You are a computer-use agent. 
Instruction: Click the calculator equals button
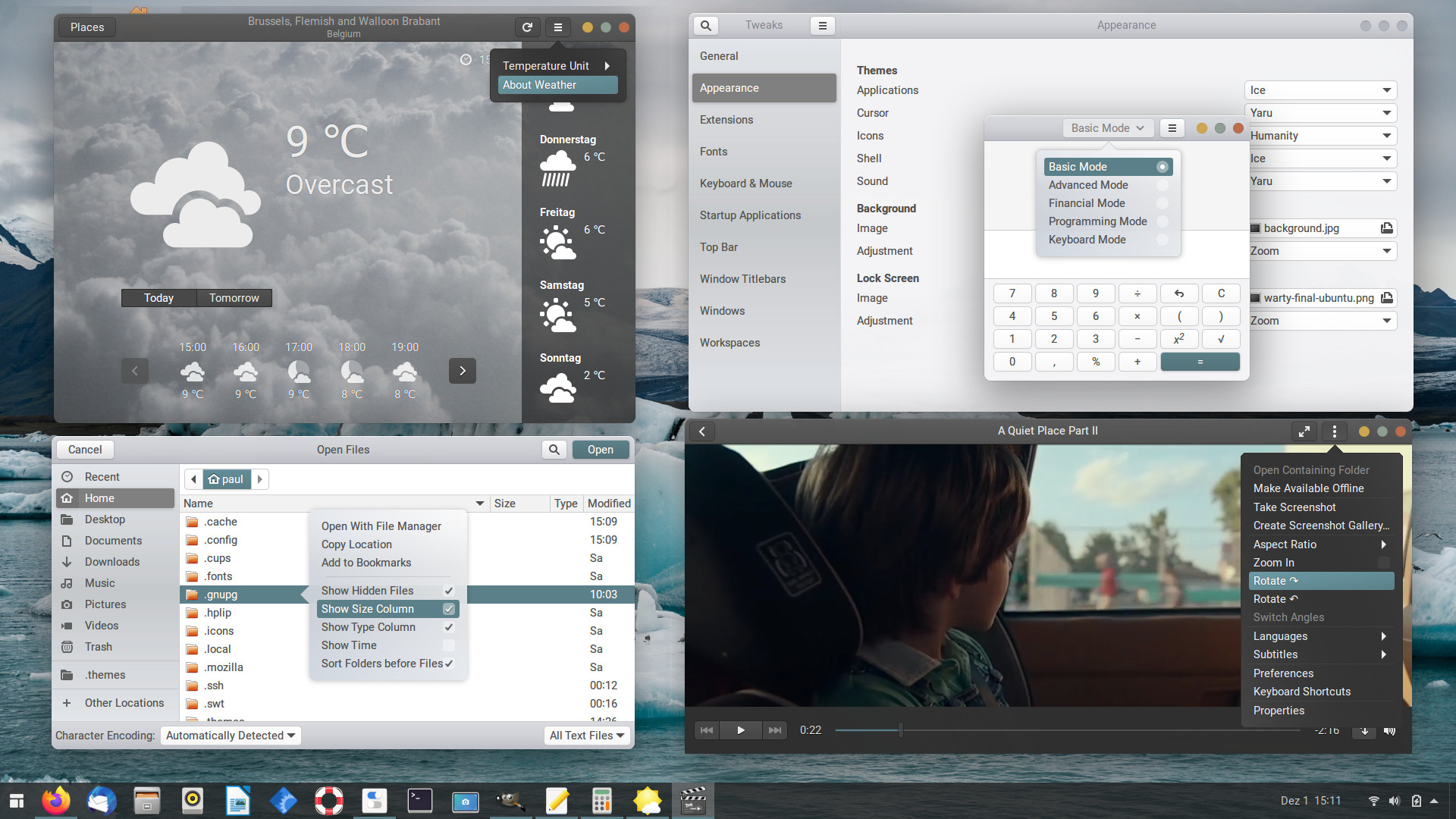point(1200,362)
